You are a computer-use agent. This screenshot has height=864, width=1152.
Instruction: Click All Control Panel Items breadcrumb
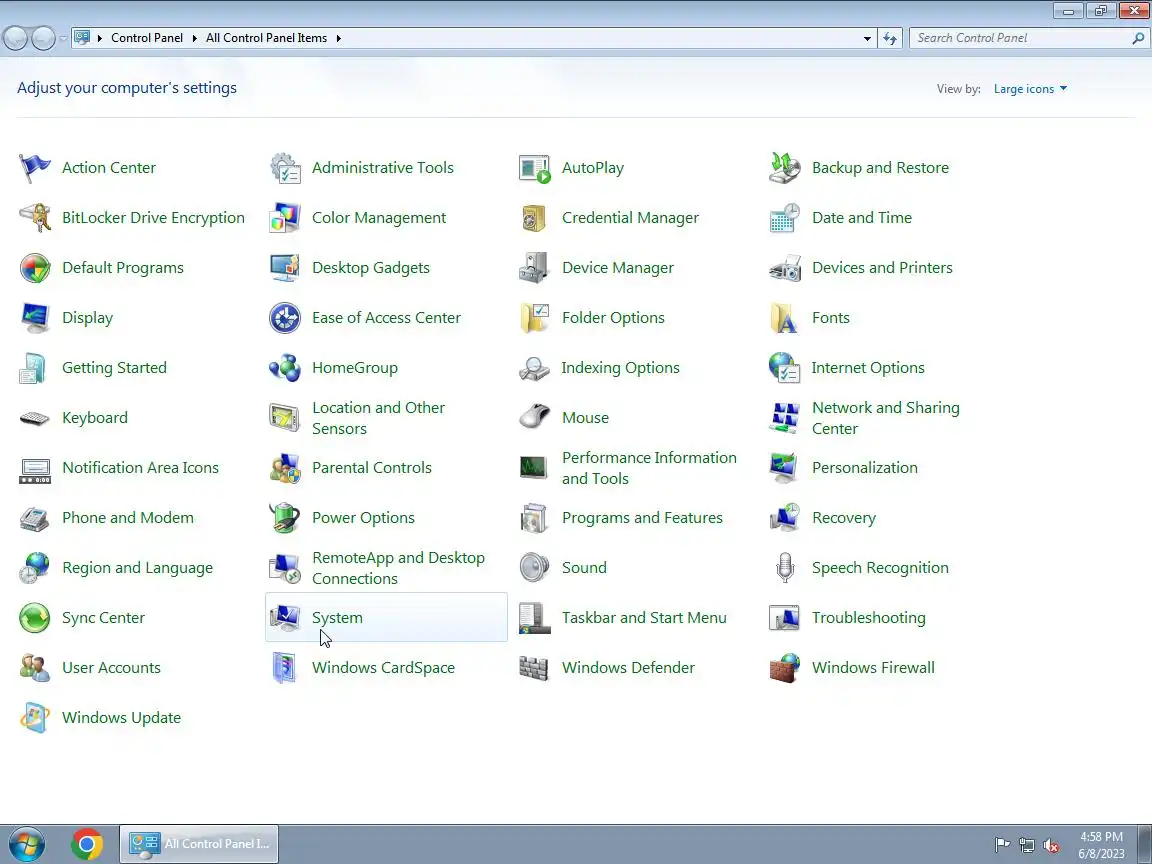[266, 38]
